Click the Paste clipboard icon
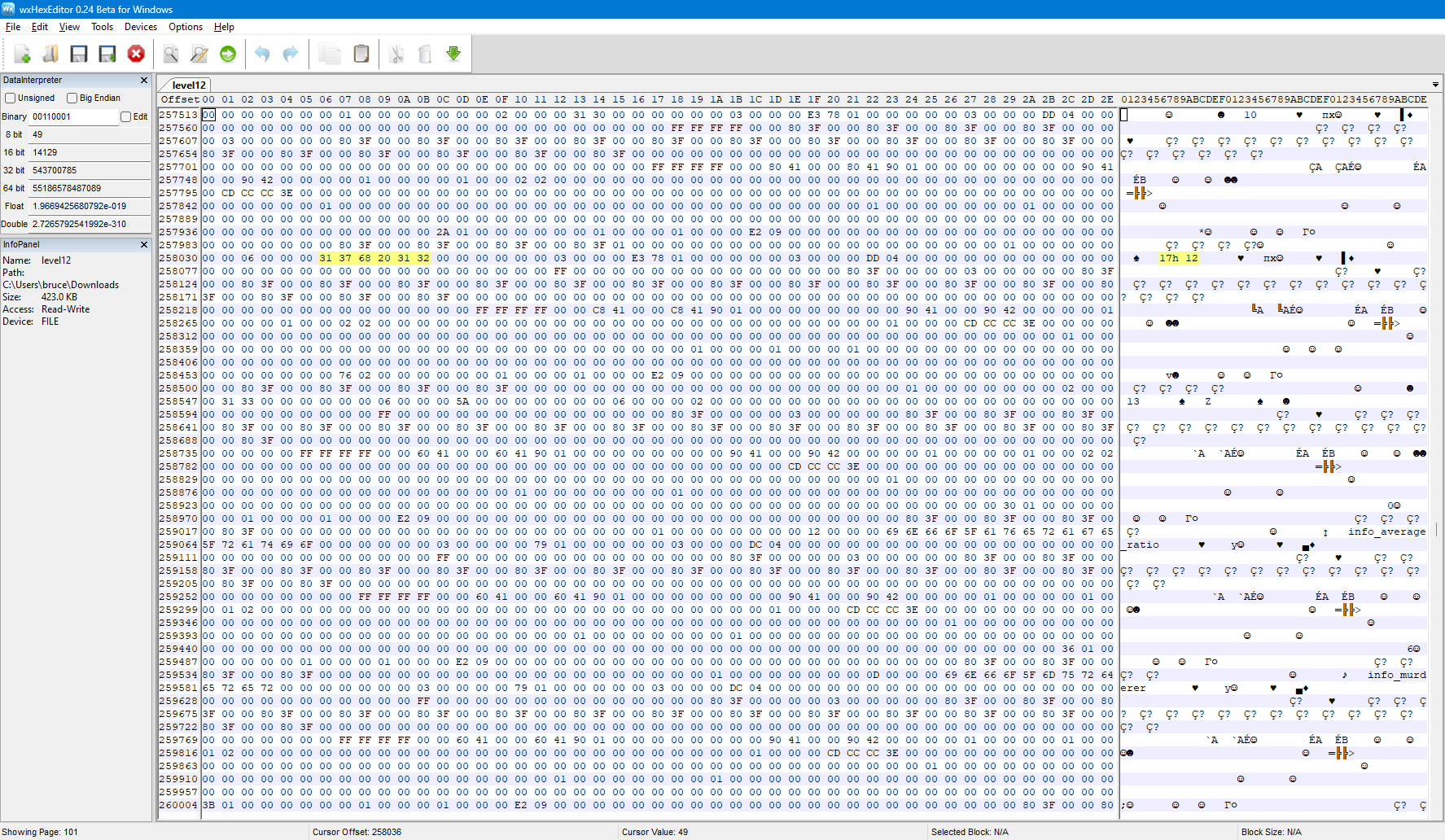This screenshot has height=840, width=1445. coord(361,54)
